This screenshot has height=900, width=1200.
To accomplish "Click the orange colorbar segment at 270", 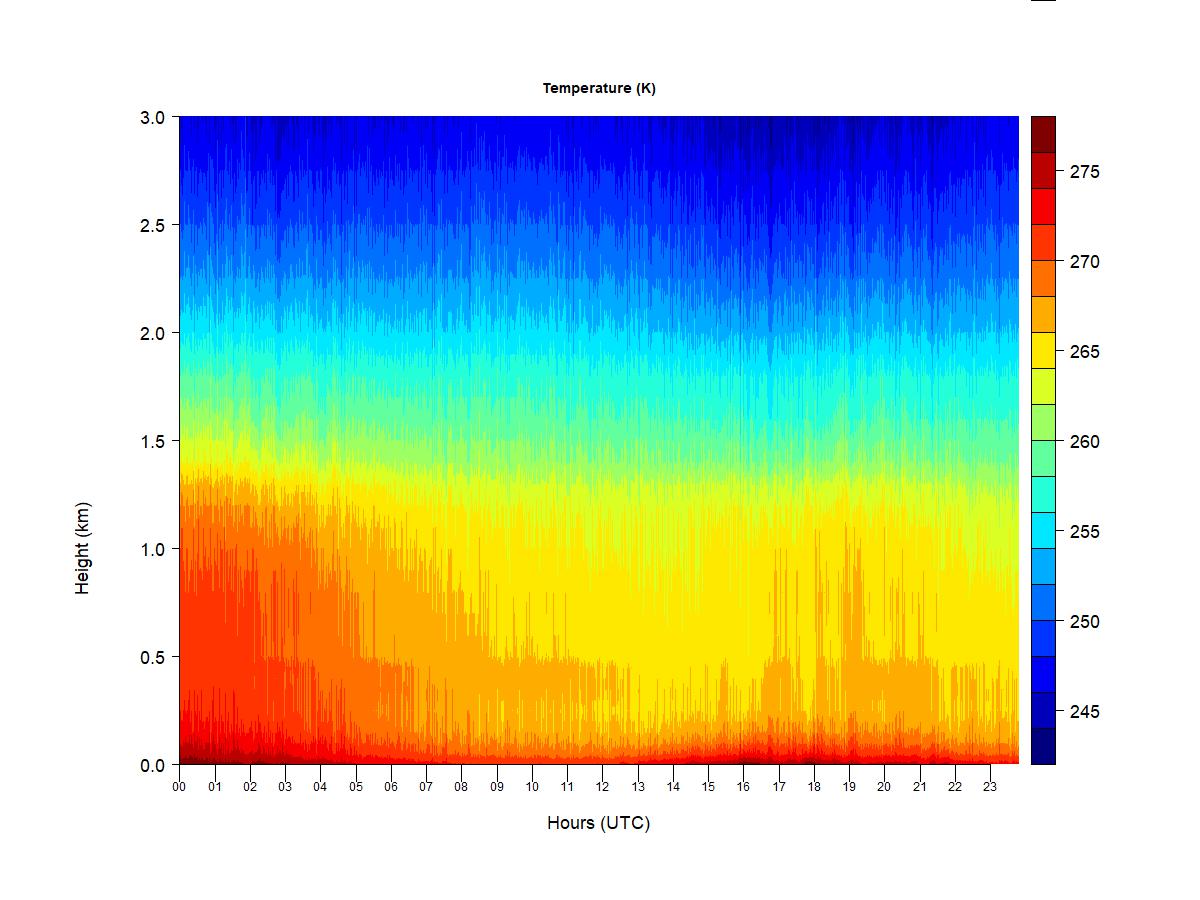I will pos(1043,278).
